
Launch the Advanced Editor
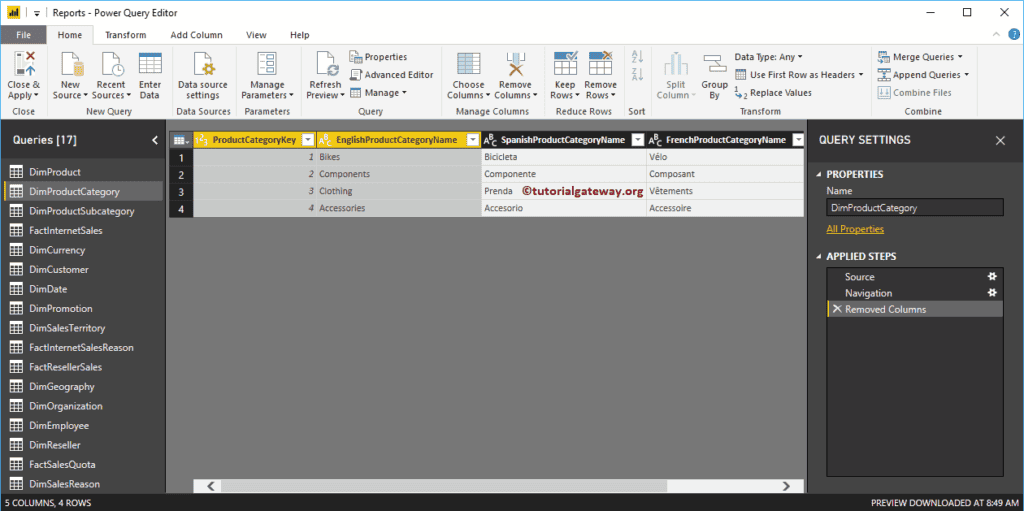391,74
